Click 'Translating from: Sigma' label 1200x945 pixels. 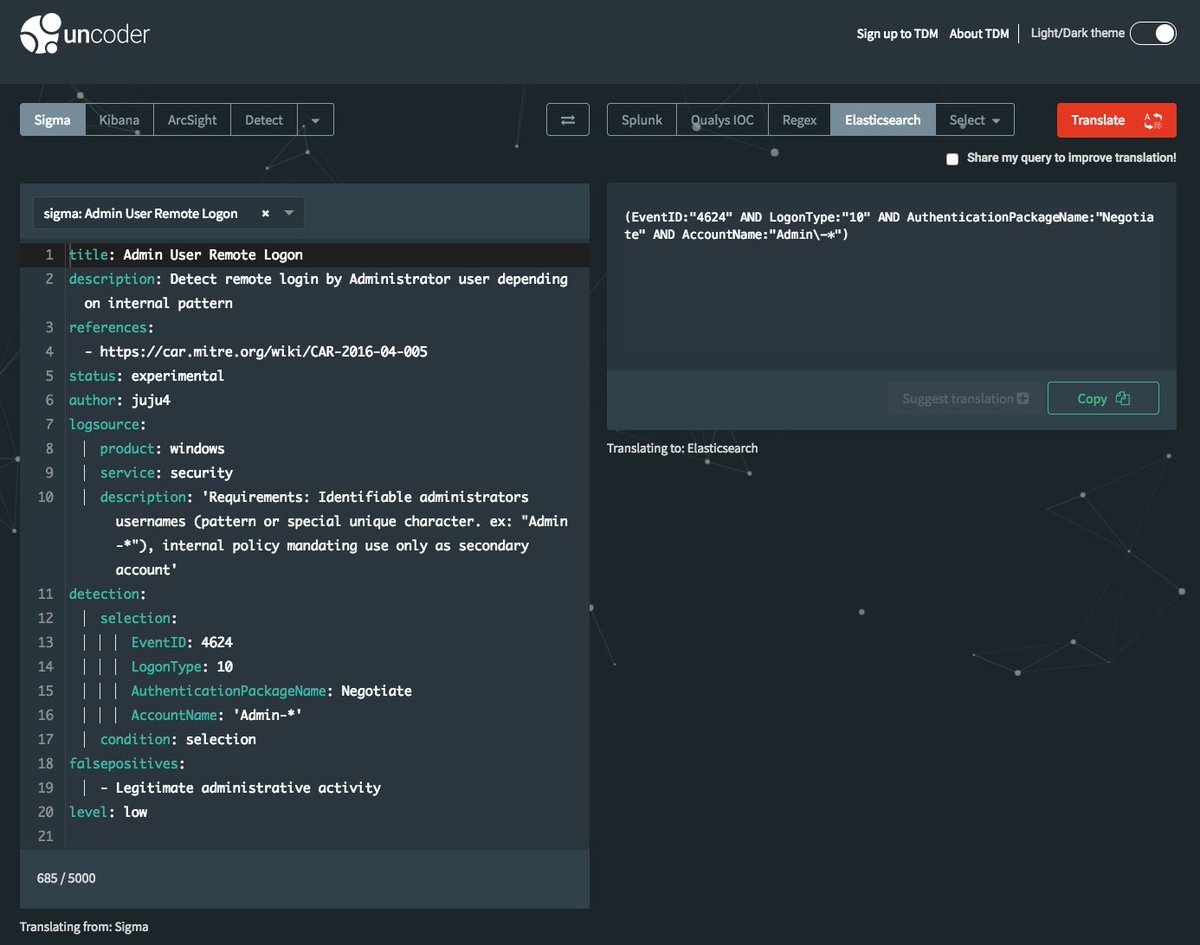(x=84, y=926)
